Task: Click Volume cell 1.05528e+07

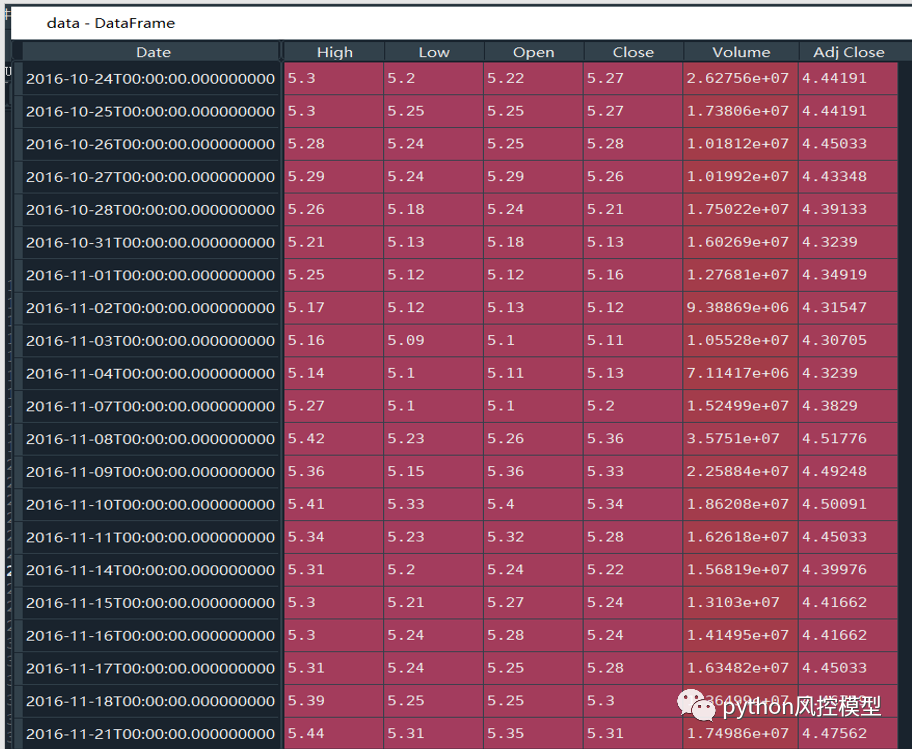Action: (740, 340)
